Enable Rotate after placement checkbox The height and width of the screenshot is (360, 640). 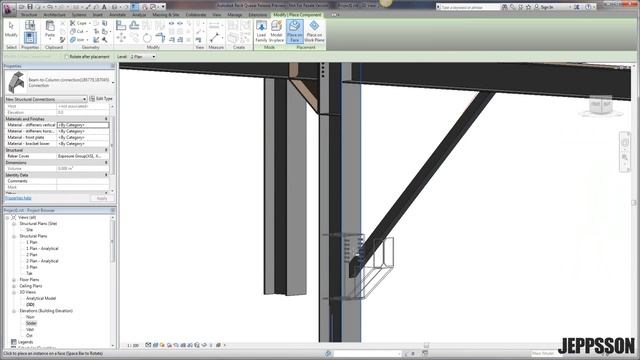(x=67, y=57)
